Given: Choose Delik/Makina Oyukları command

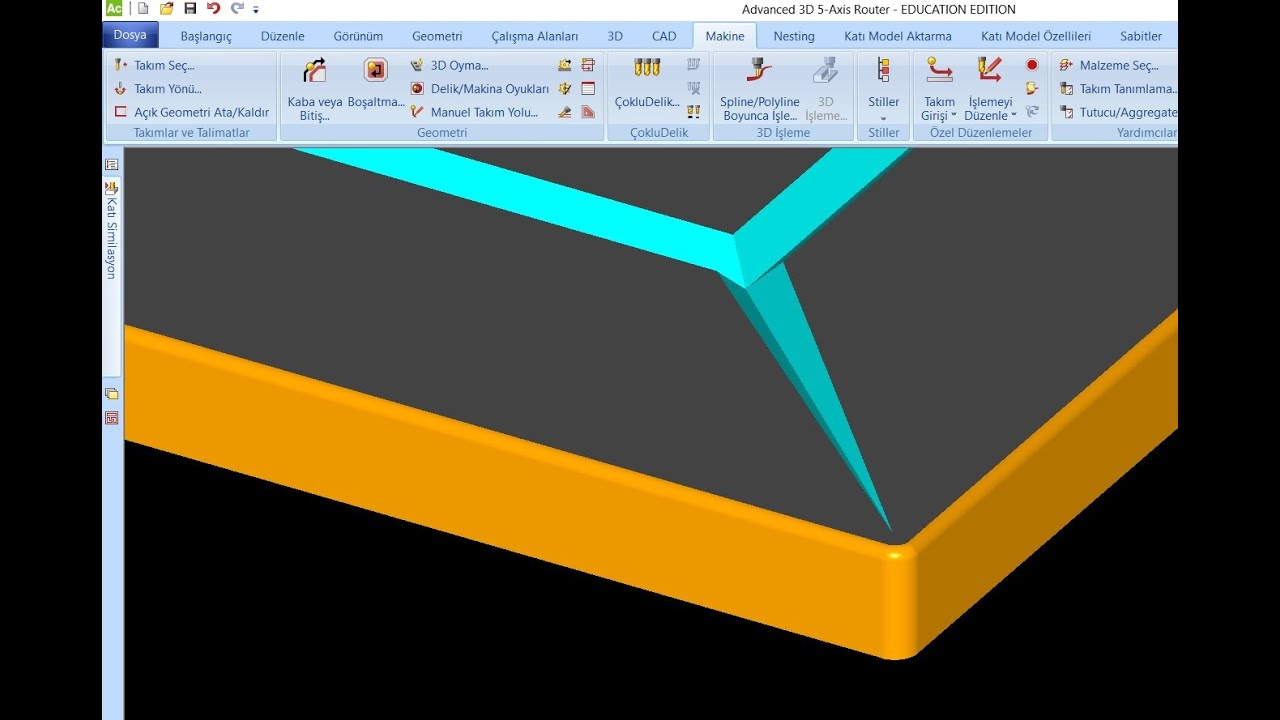Looking at the screenshot, I should coord(480,88).
